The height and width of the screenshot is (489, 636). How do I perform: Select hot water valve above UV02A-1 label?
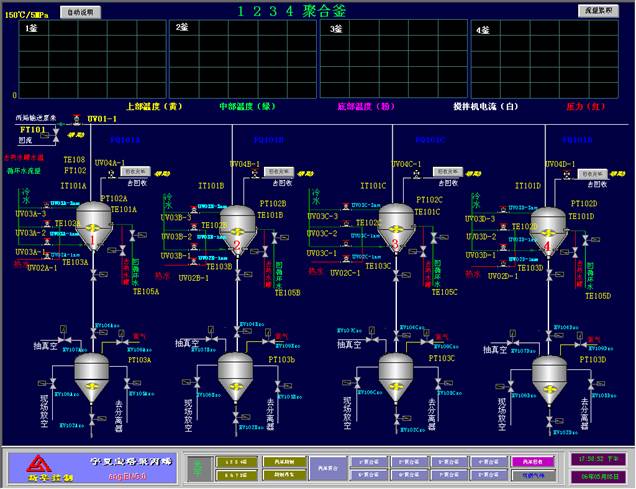click(47, 256)
